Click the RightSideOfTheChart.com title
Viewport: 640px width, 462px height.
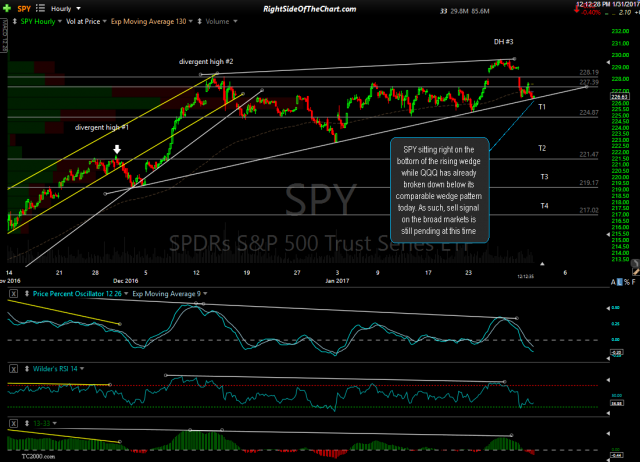310,9
